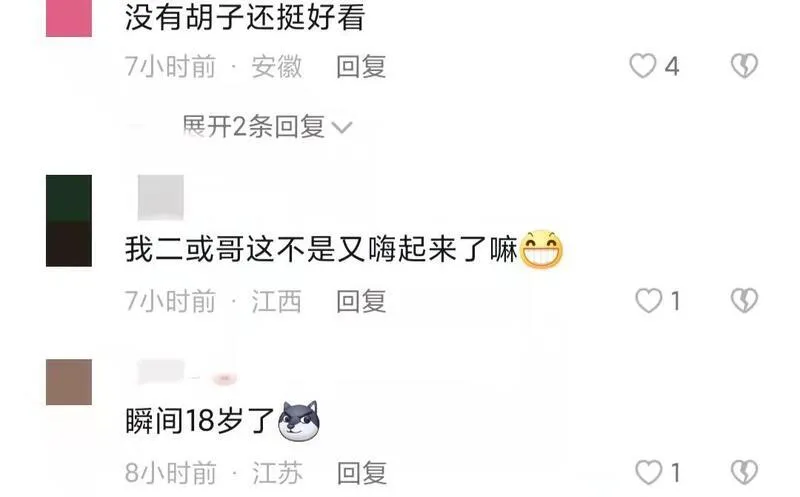This screenshot has height=497, width=800.
Task: Select the comment text 没有胡子还挺好看
Action: click(x=245, y=17)
